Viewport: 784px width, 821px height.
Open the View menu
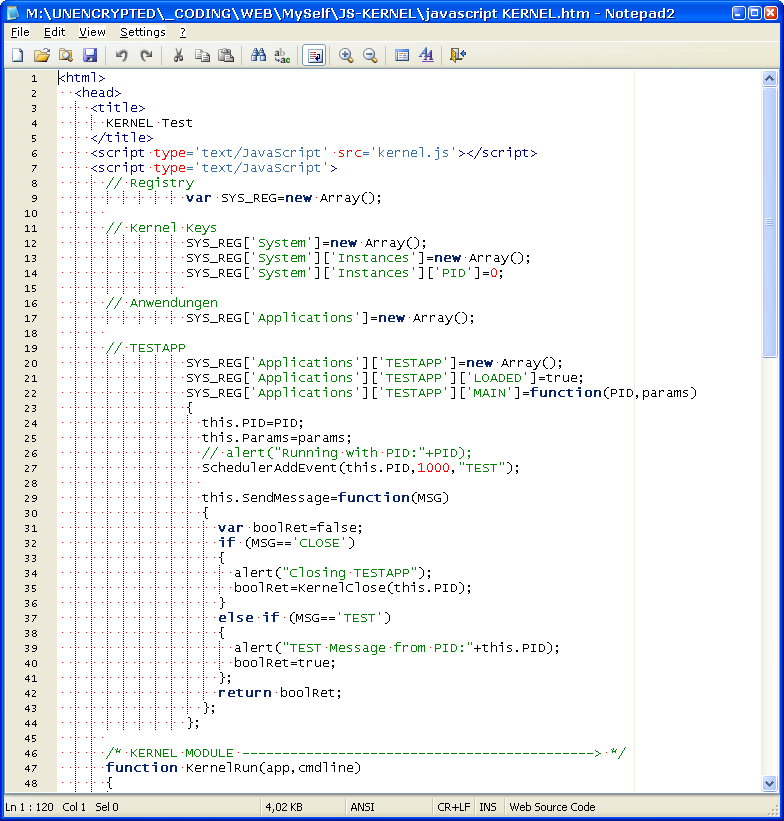[x=92, y=32]
